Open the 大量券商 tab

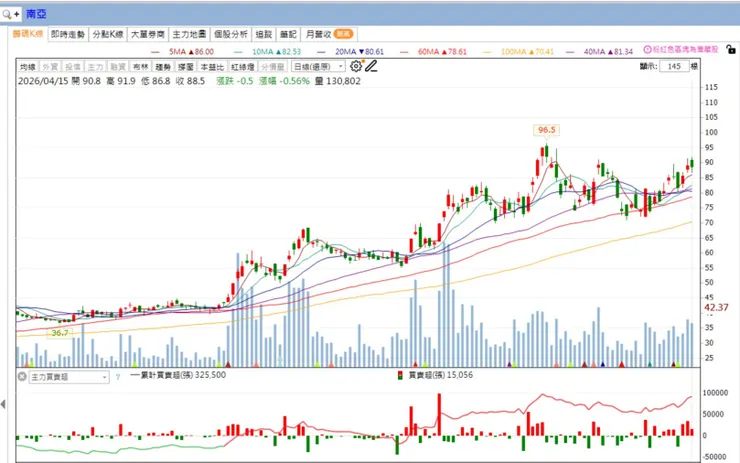(148, 34)
